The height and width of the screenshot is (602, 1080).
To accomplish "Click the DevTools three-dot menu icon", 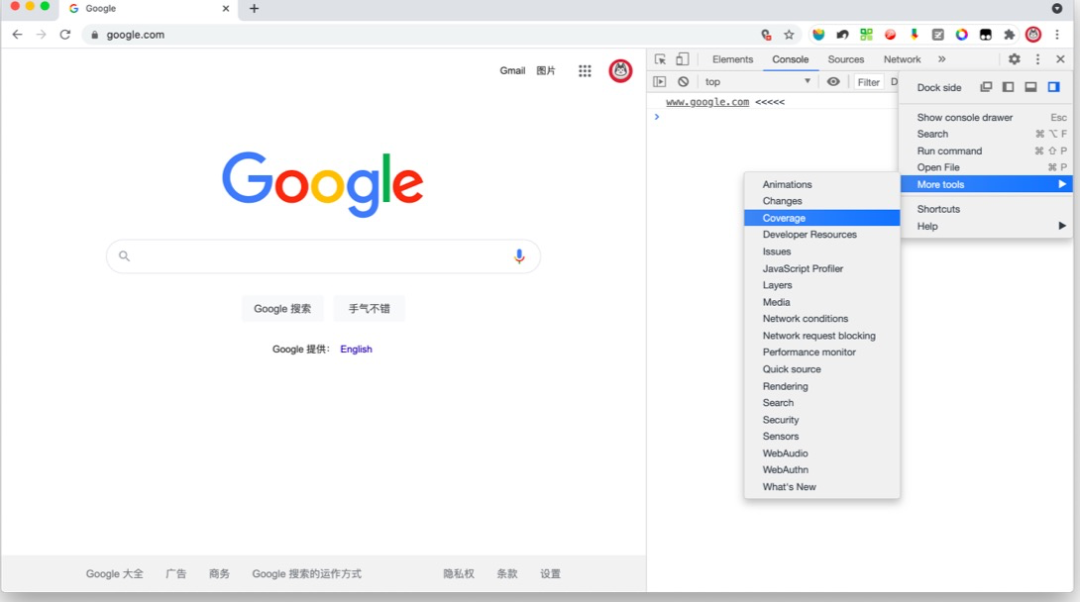I will 1037,59.
